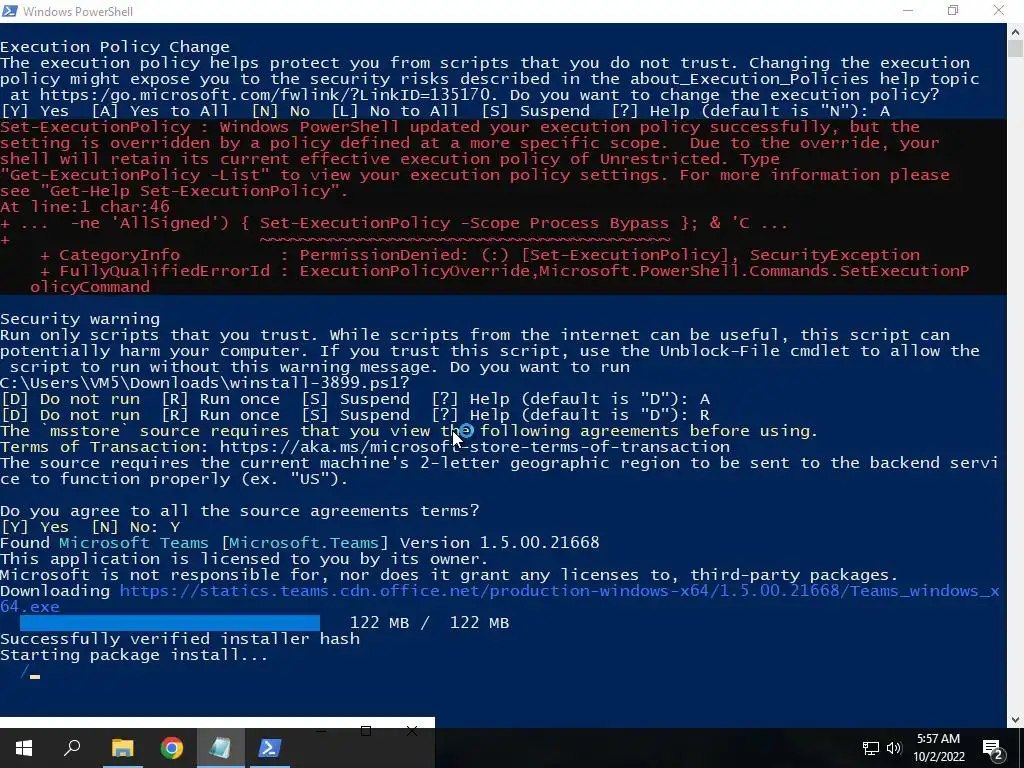Open network status tray icon
The width and height of the screenshot is (1024, 768).
(x=871, y=748)
